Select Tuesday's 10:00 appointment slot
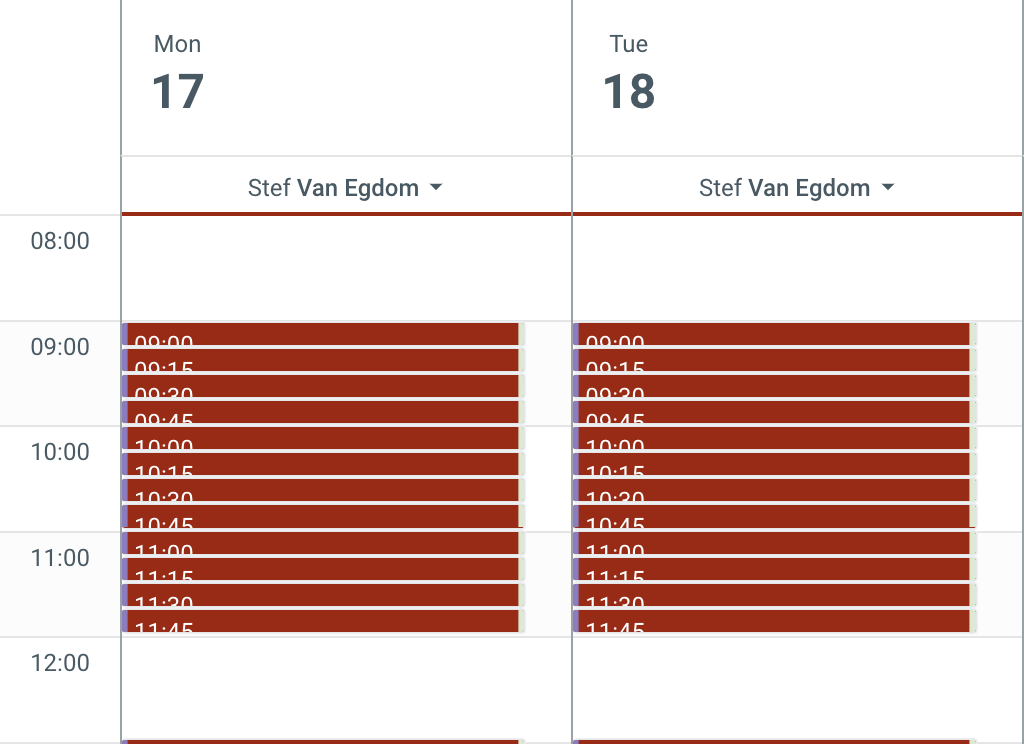 pos(773,438)
